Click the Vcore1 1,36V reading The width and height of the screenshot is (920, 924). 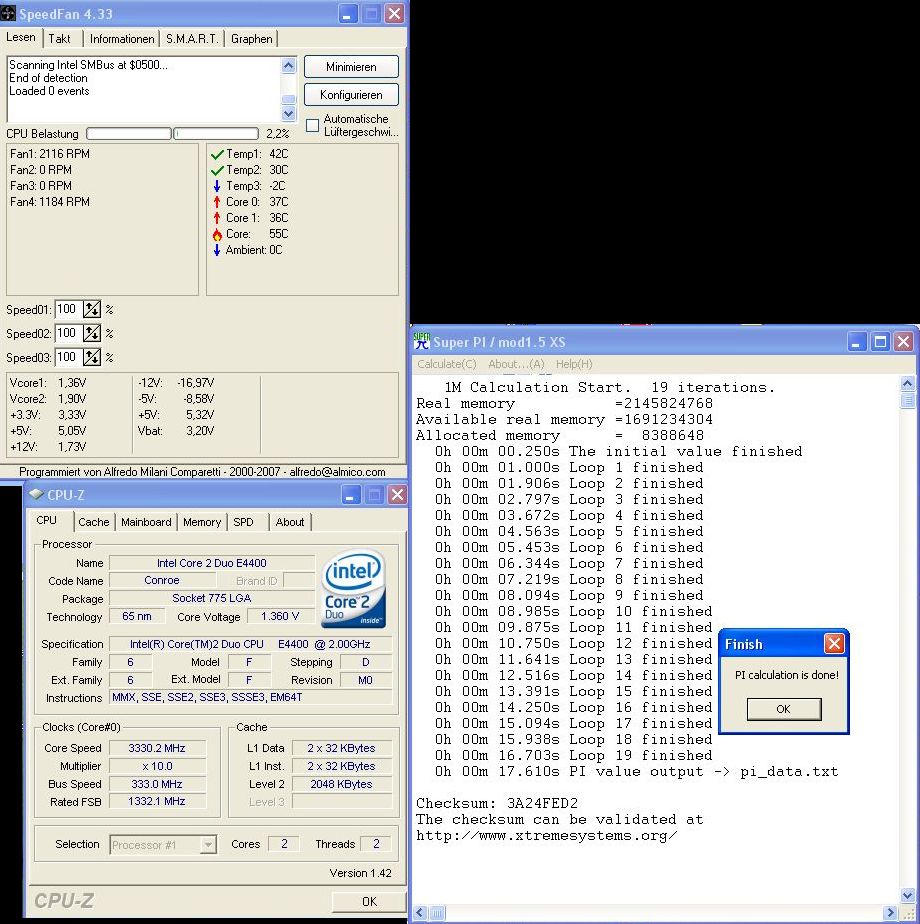point(48,383)
